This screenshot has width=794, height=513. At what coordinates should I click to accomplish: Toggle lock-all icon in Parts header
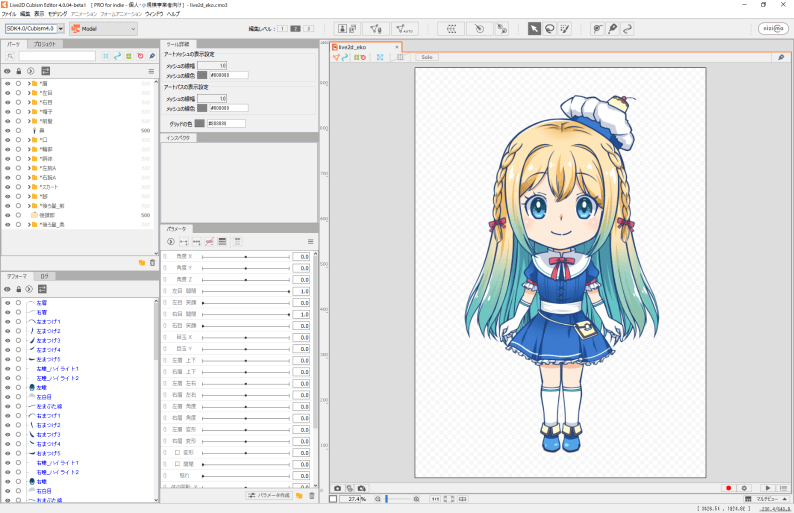[19, 71]
